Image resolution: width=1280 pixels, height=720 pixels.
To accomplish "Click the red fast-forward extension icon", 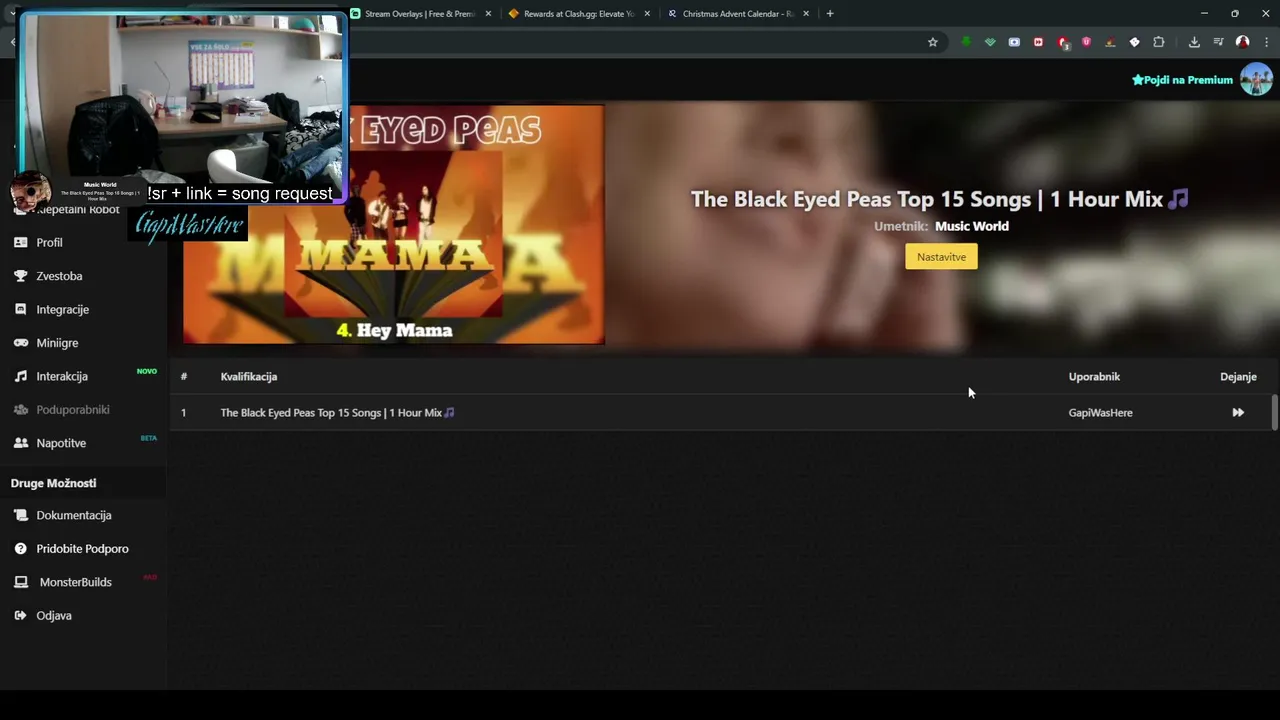I will tap(1038, 42).
